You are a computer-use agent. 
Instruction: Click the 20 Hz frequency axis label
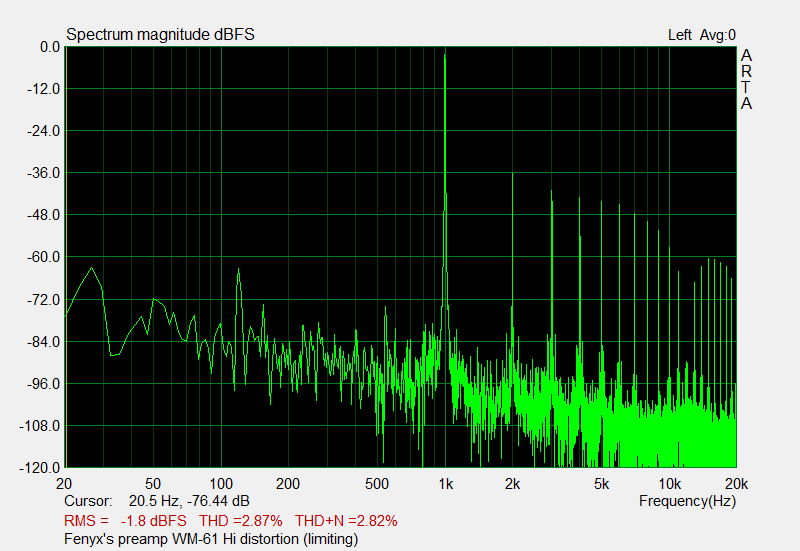tap(64, 484)
